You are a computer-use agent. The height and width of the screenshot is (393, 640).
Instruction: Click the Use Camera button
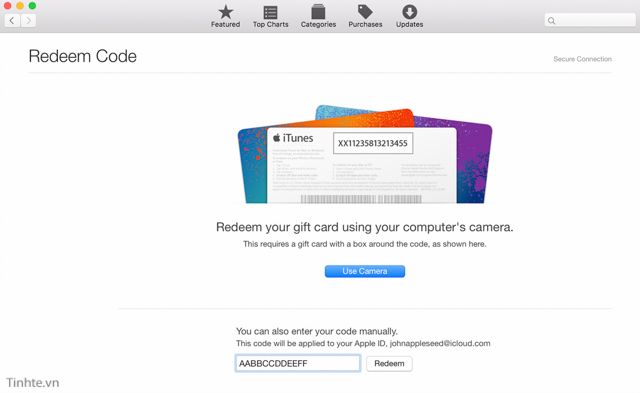364,271
